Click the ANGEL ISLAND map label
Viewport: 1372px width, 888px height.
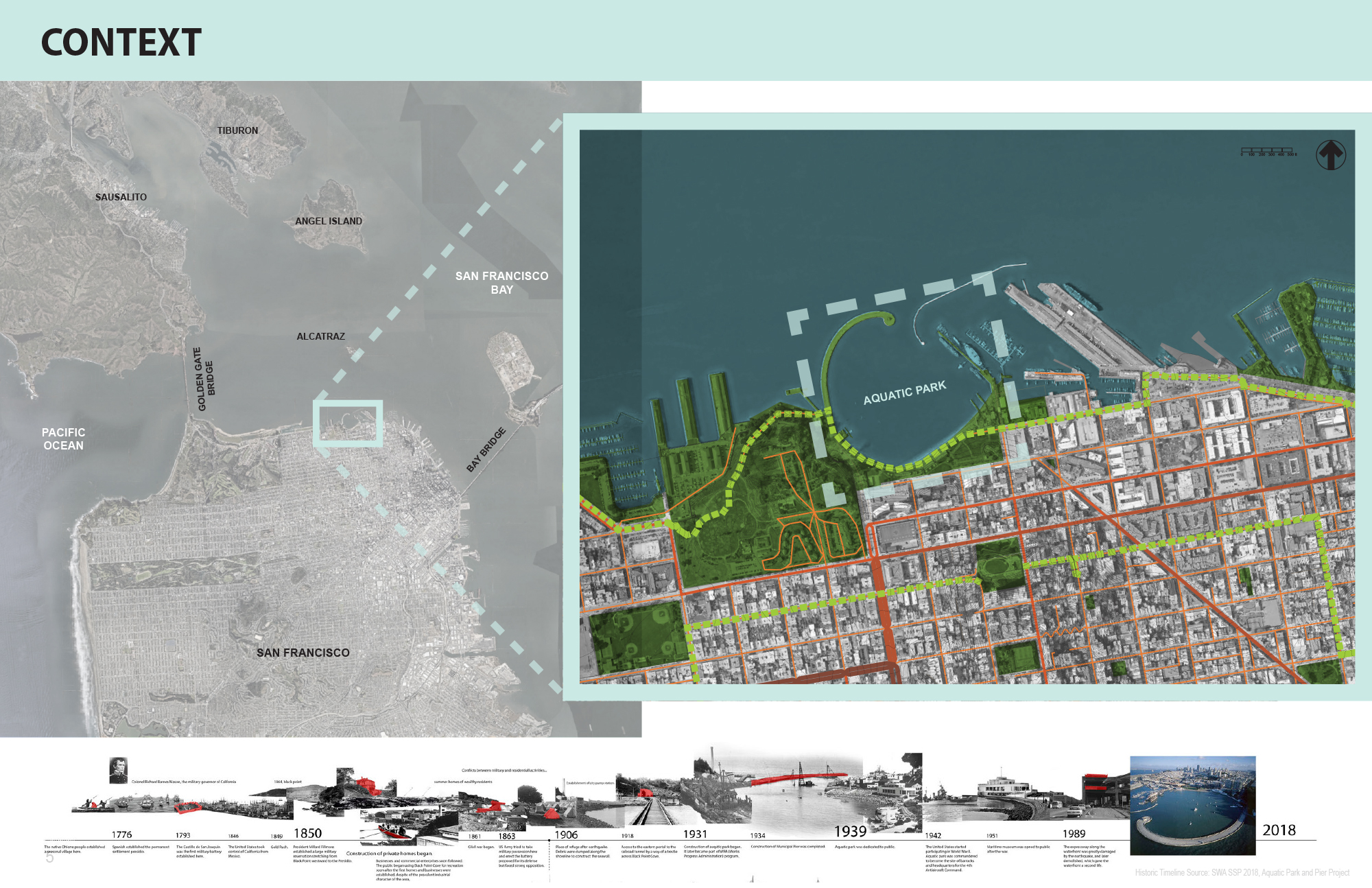pyautogui.click(x=328, y=221)
